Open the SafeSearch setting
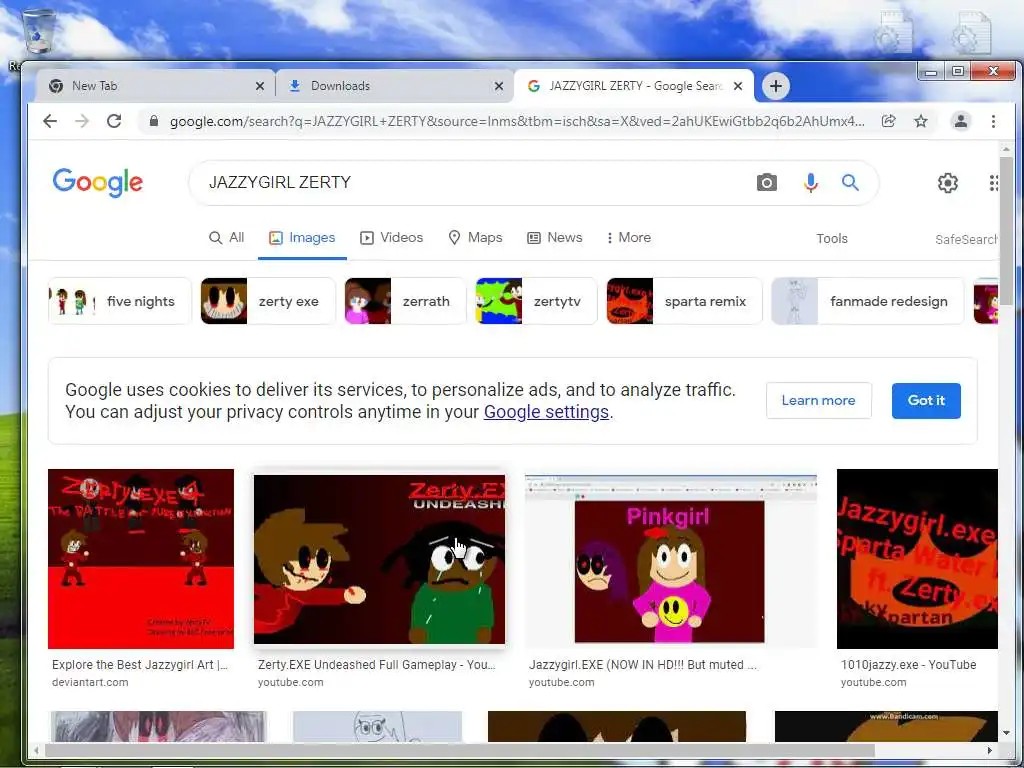Image resolution: width=1024 pixels, height=768 pixels. pyautogui.click(x=966, y=240)
